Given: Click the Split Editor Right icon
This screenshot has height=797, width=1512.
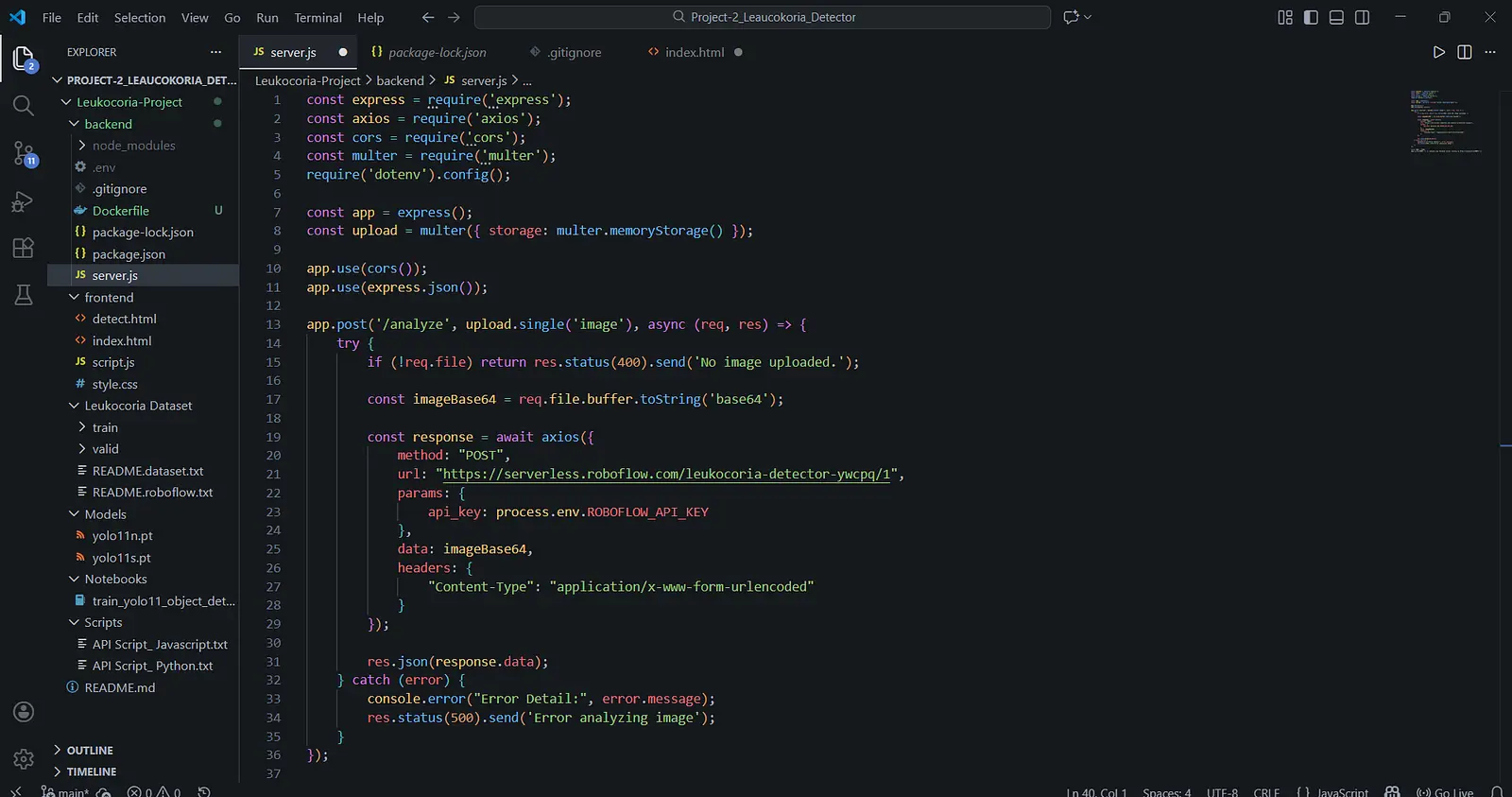Looking at the screenshot, I should click(x=1465, y=52).
